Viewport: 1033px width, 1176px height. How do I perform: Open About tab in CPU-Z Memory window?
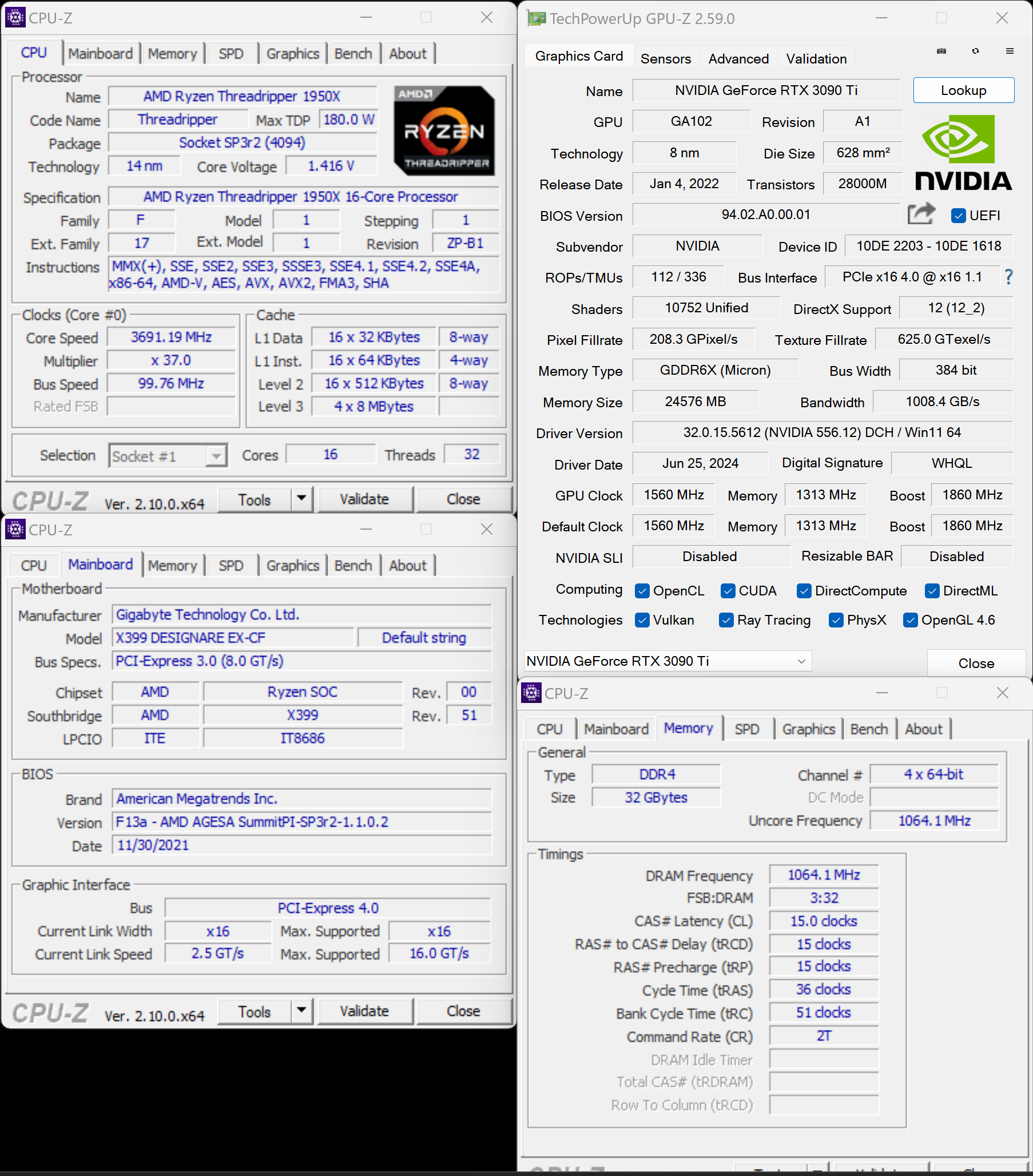[x=924, y=729]
